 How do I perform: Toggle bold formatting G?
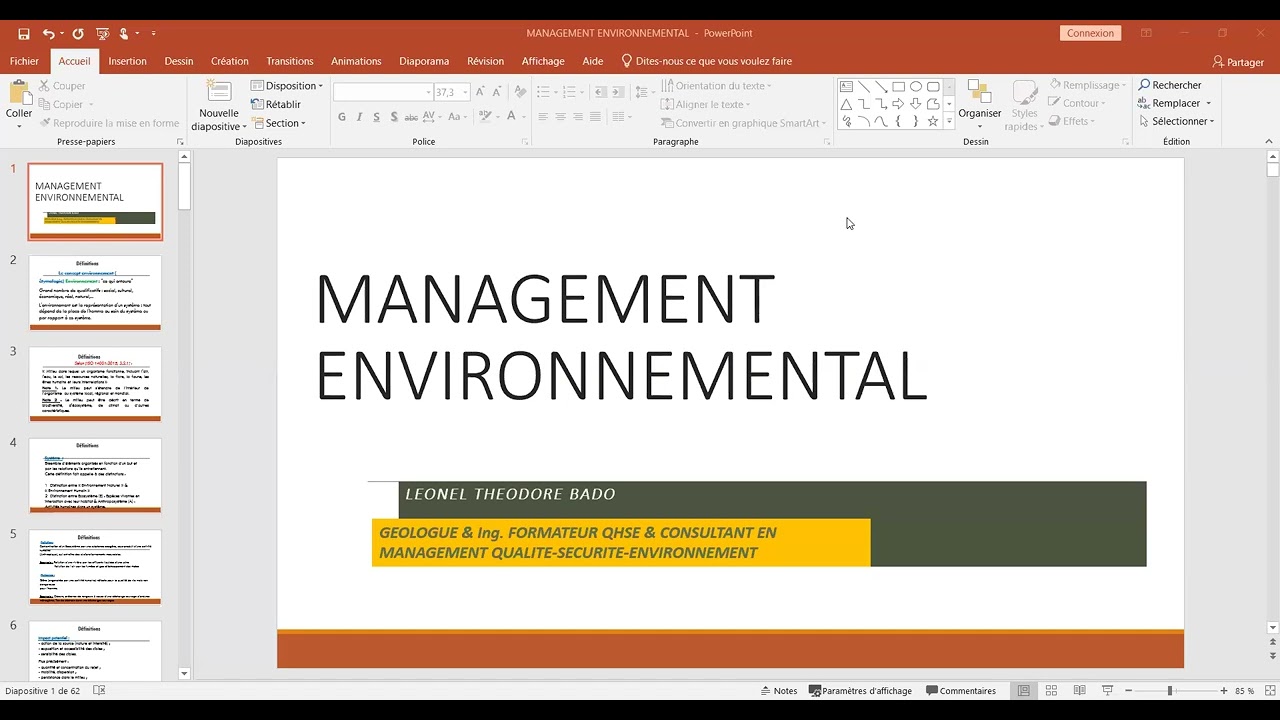(341, 117)
